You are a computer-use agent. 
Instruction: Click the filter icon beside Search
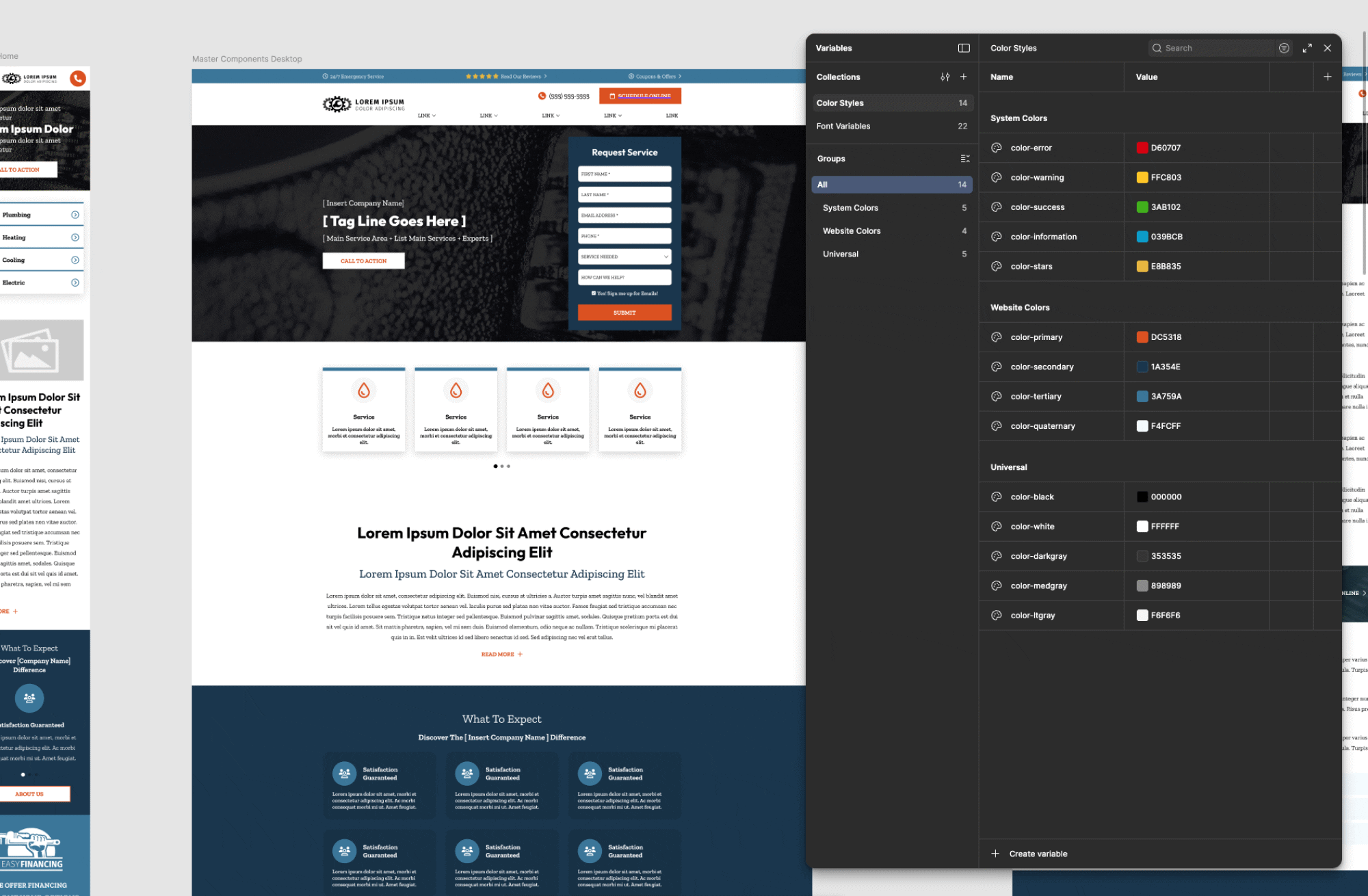pyautogui.click(x=1284, y=48)
